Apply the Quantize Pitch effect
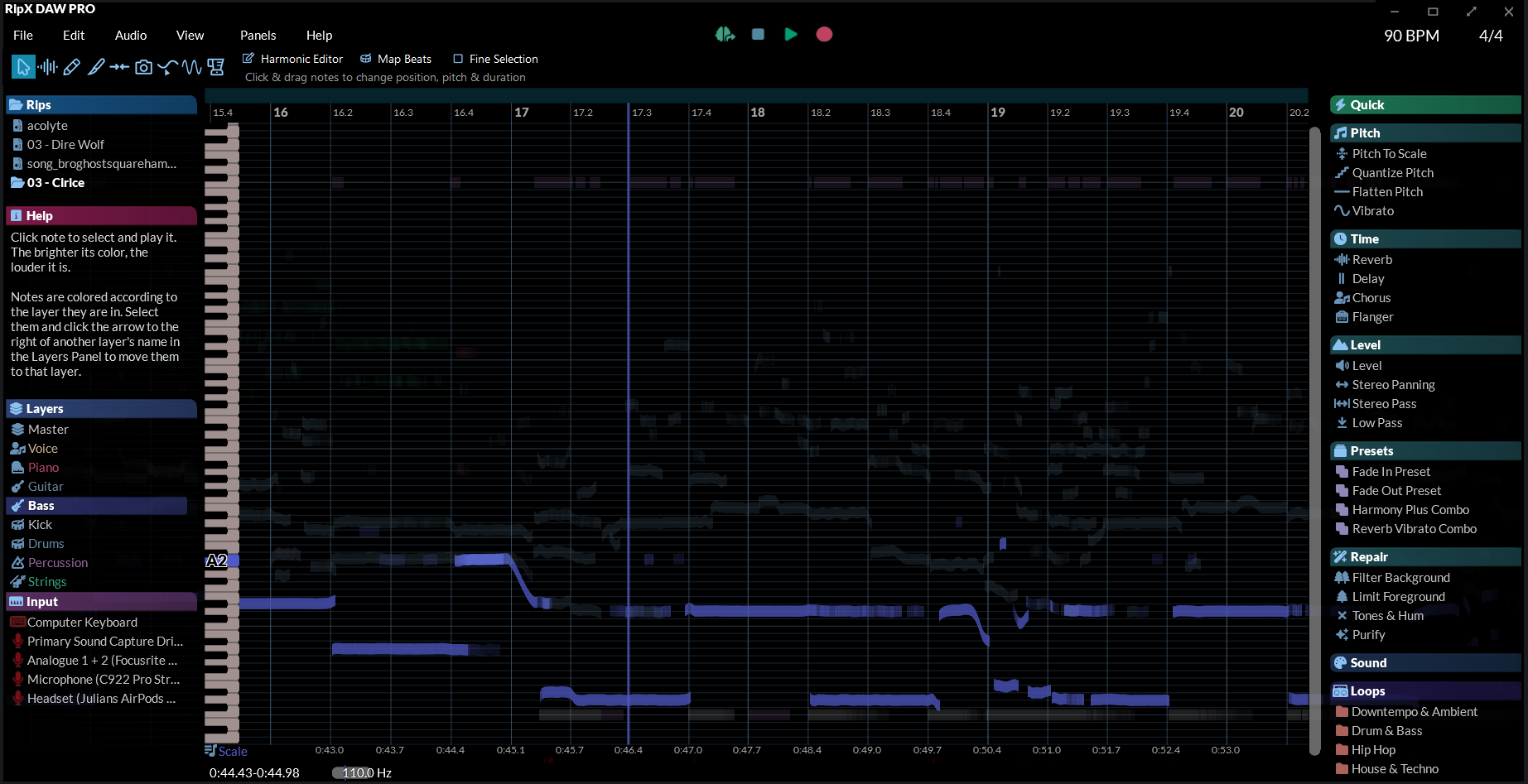This screenshot has height=784, width=1528. click(1392, 173)
